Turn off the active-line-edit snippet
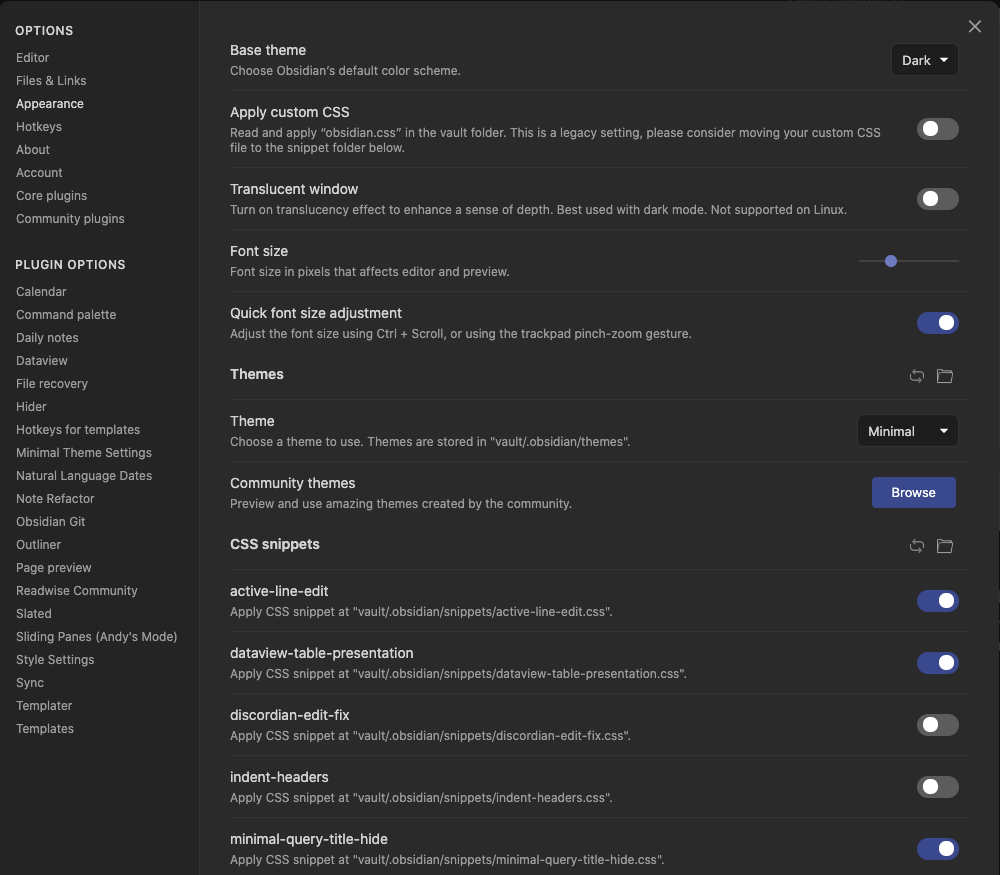 (937, 601)
